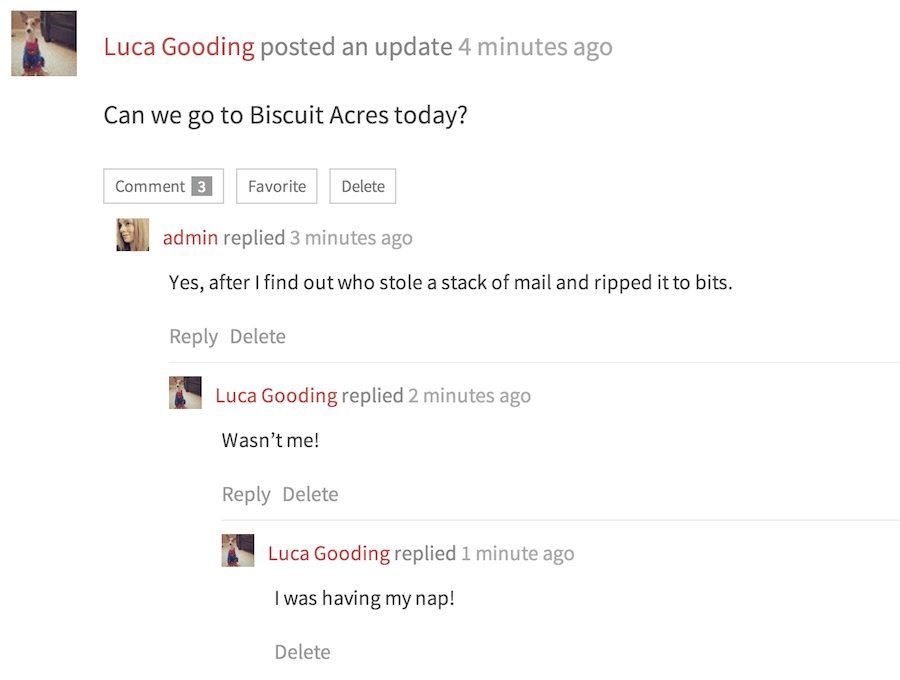The image size is (900, 680).
Task: Click Luca's avatar beside the 'Wasn't me!' reply
Action: coord(186,393)
